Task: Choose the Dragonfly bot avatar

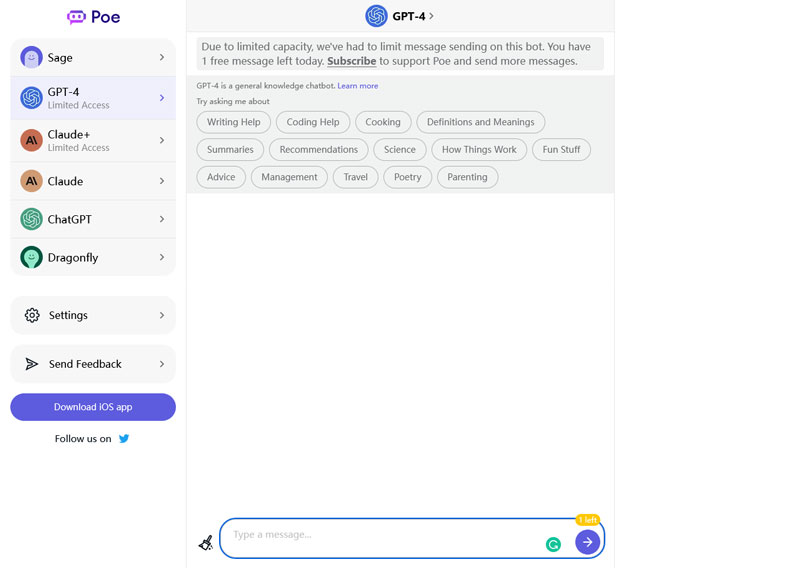Action: [31, 257]
